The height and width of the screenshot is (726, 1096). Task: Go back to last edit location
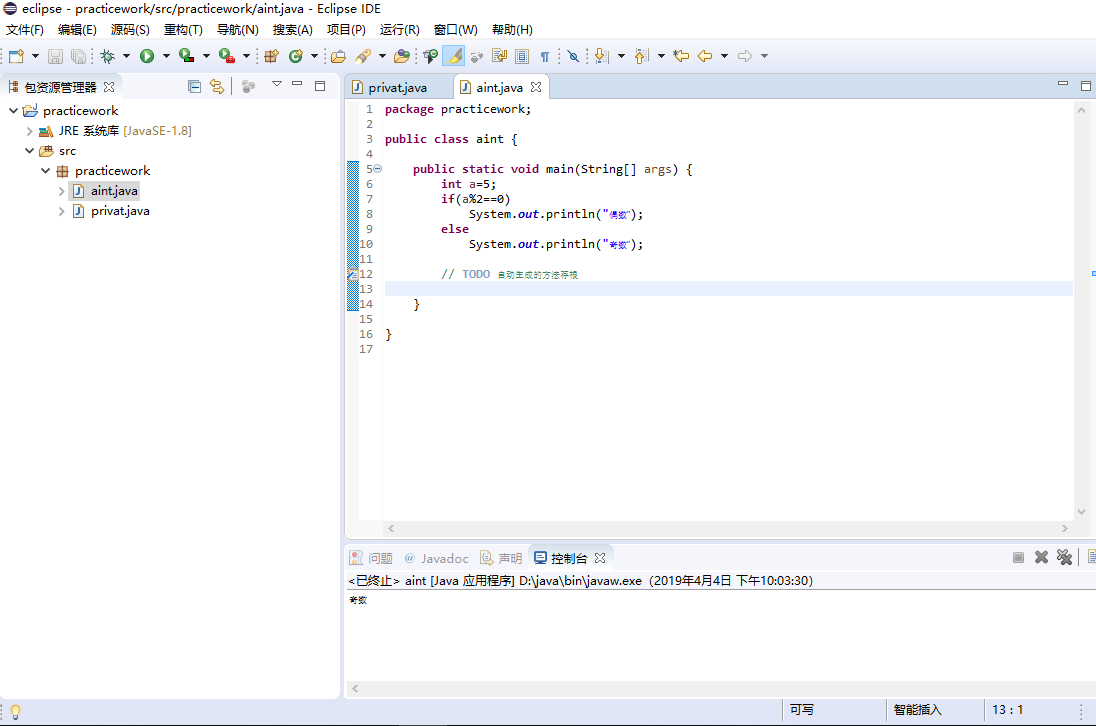click(681, 56)
